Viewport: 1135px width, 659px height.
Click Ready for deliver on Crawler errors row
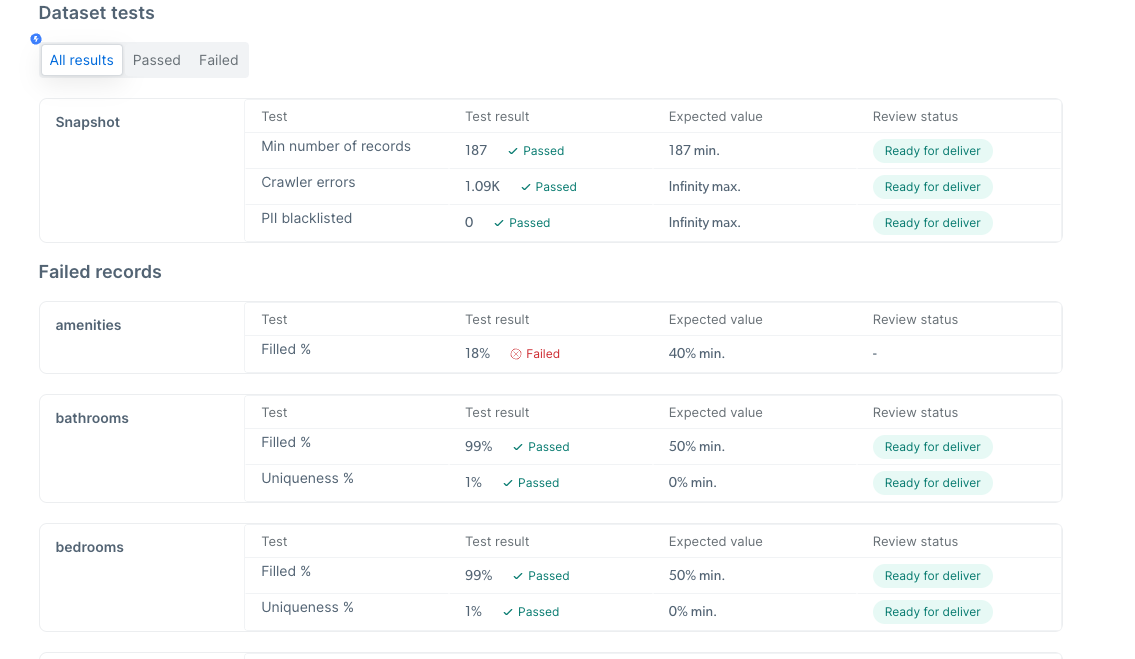(x=932, y=186)
